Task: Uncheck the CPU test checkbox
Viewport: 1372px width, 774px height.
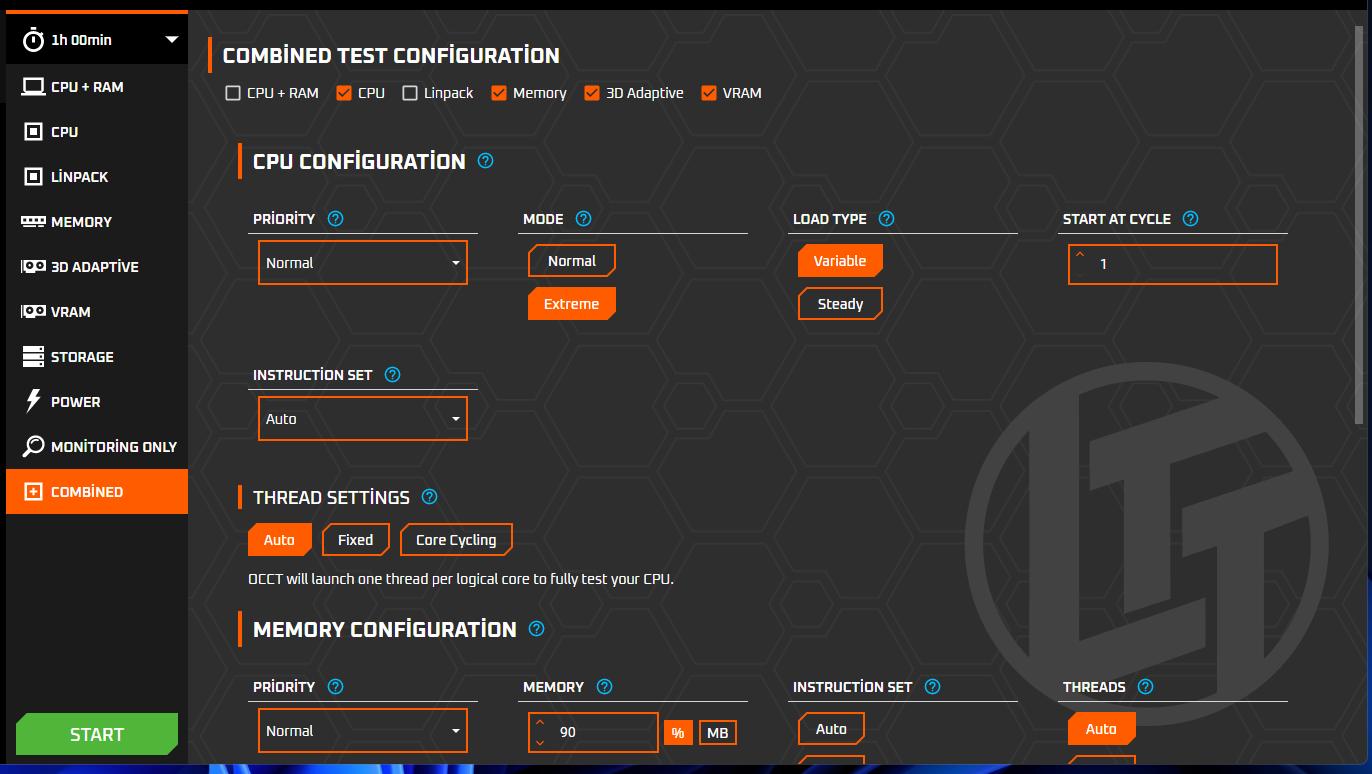Action: click(x=344, y=93)
